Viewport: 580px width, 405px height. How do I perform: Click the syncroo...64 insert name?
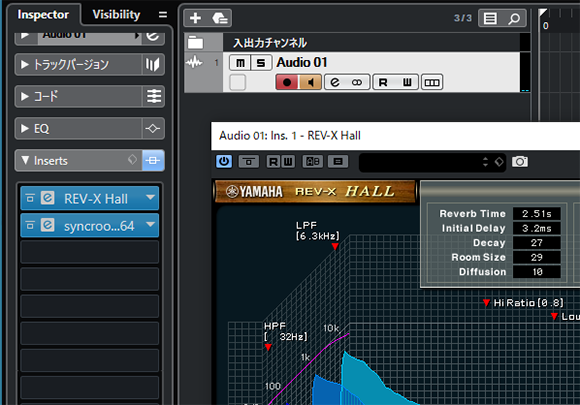coord(99,226)
